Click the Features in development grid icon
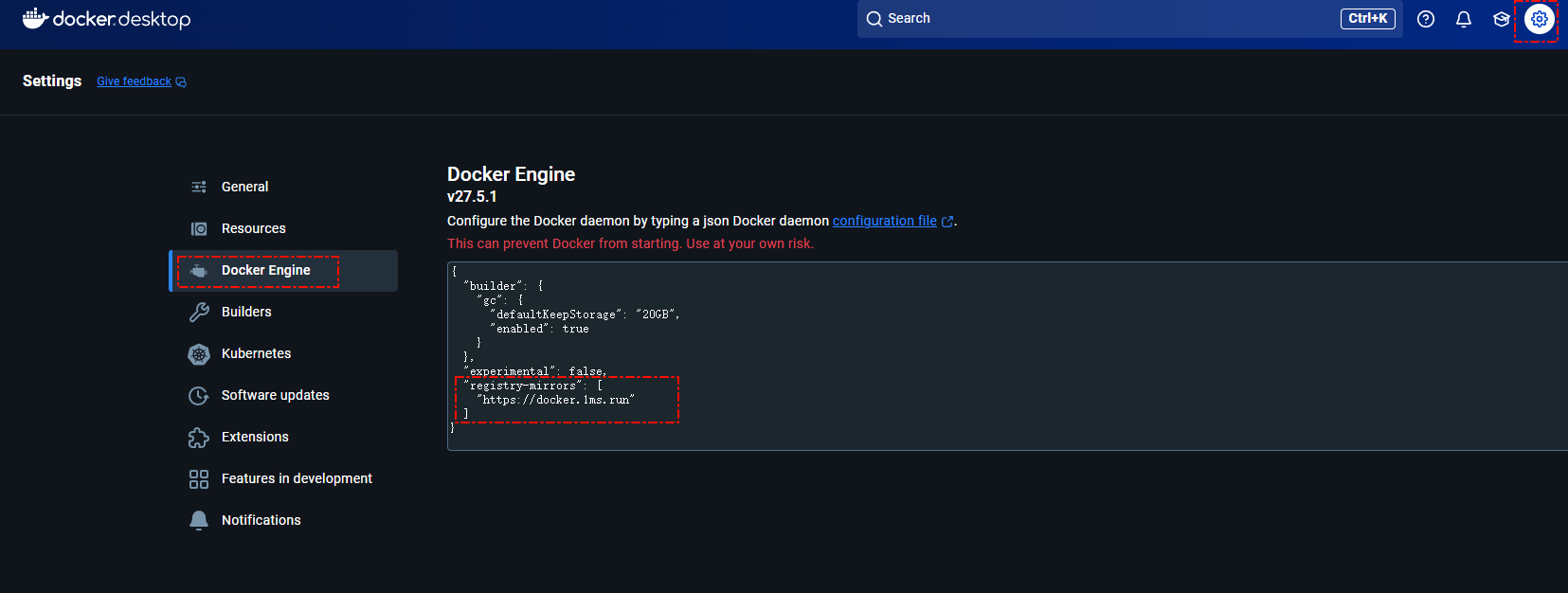Image resolution: width=1568 pixels, height=593 pixels. [x=199, y=479]
